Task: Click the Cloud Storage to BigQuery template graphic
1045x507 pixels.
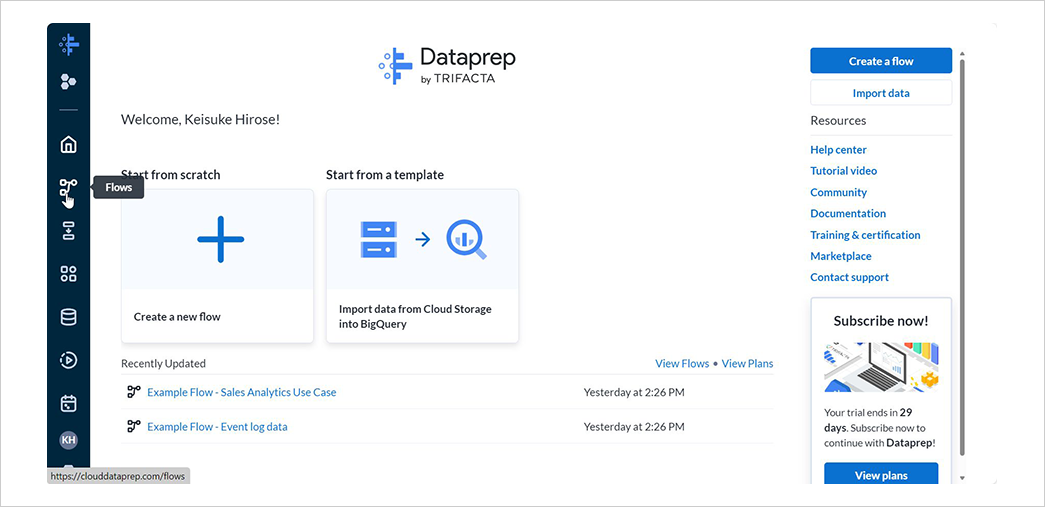Action: pos(423,239)
